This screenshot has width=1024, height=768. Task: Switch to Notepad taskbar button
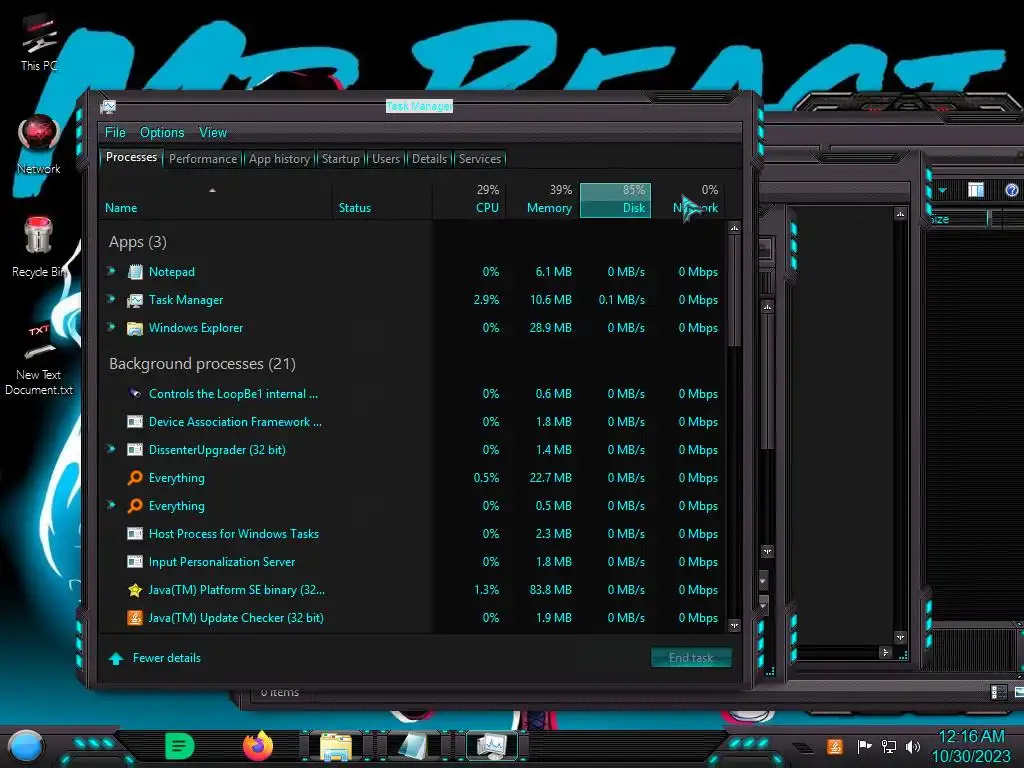[414, 747]
